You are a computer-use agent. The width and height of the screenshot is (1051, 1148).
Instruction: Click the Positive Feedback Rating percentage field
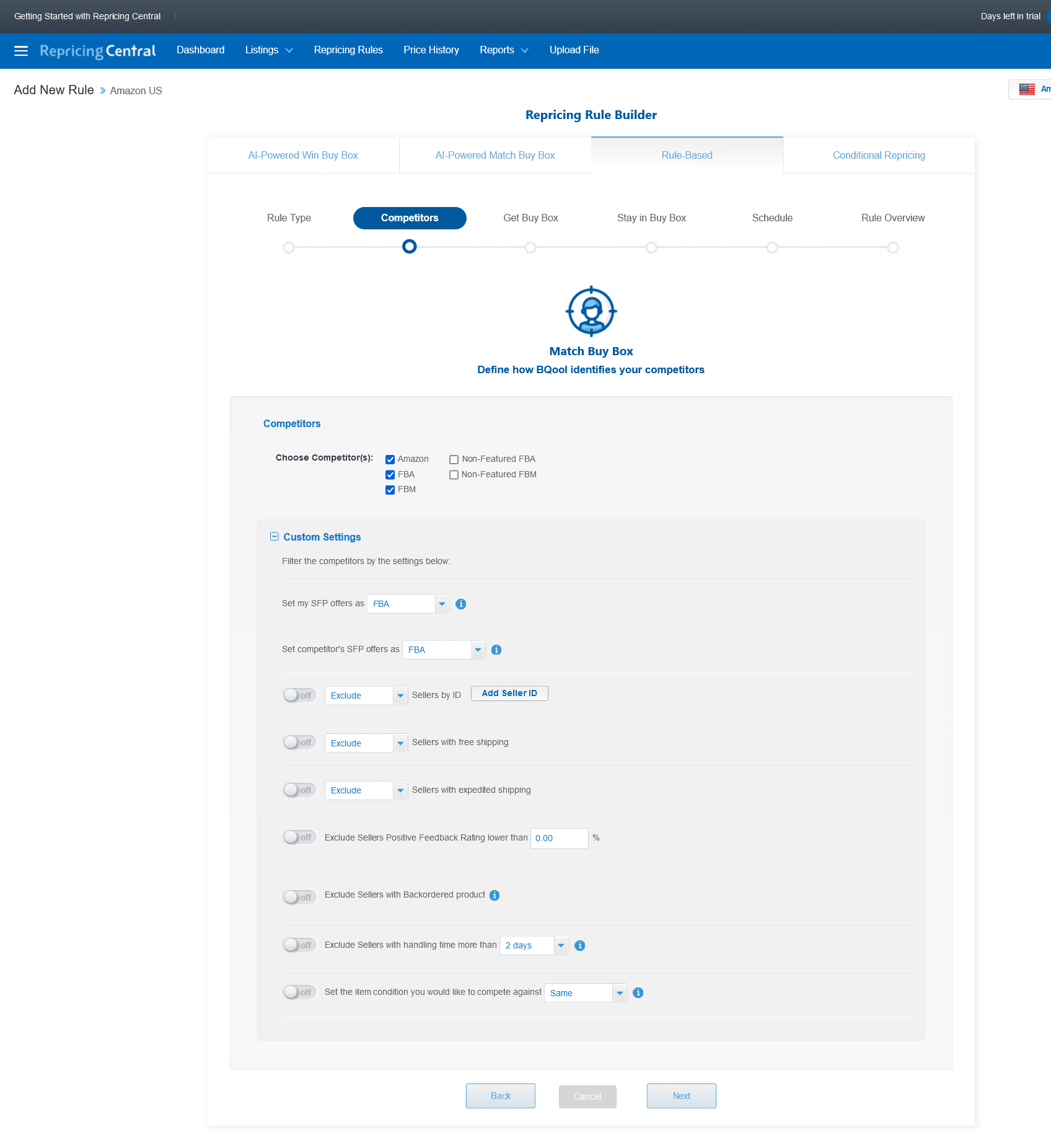tap(559, 838)
